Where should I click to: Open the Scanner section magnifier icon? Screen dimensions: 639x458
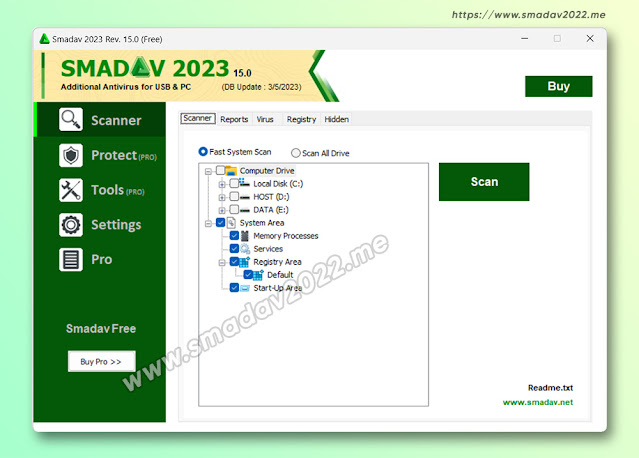(x=71, y=120)
